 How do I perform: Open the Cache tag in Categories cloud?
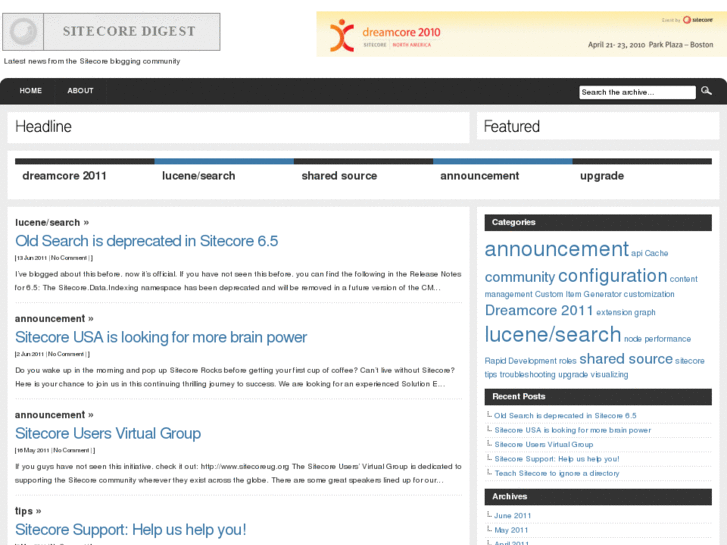pyautogui.click(x=656, y=253)
